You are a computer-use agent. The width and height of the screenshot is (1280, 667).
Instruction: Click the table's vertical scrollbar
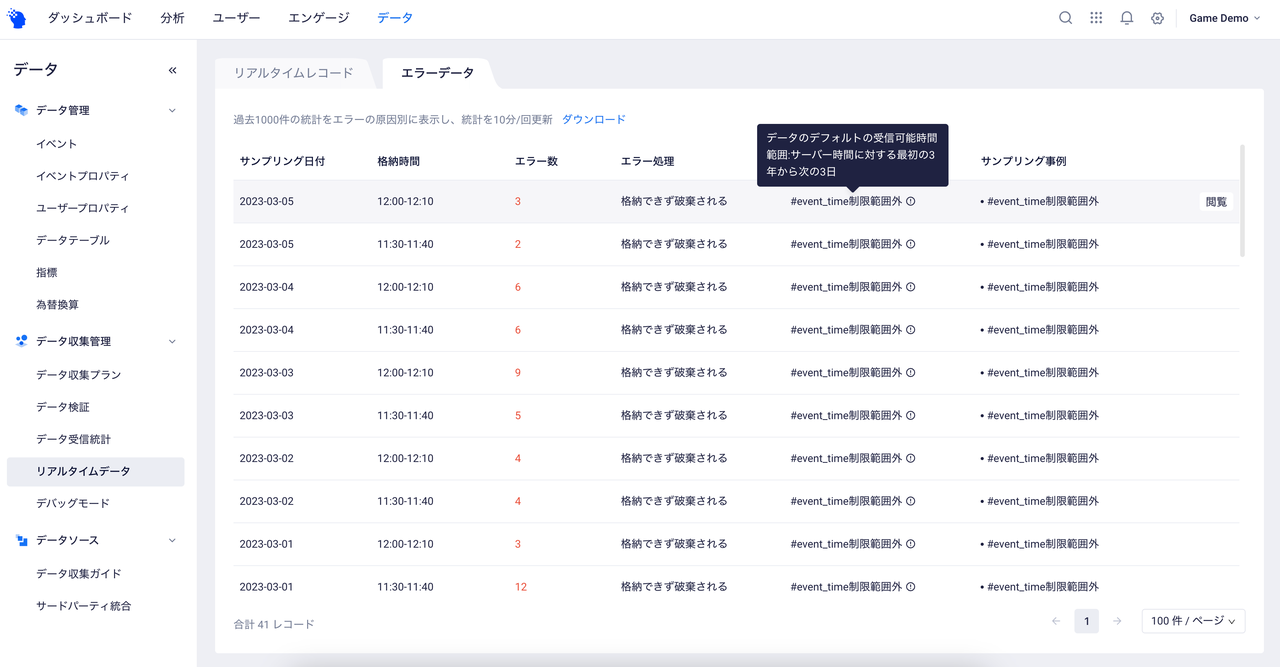coord(1243,200)
